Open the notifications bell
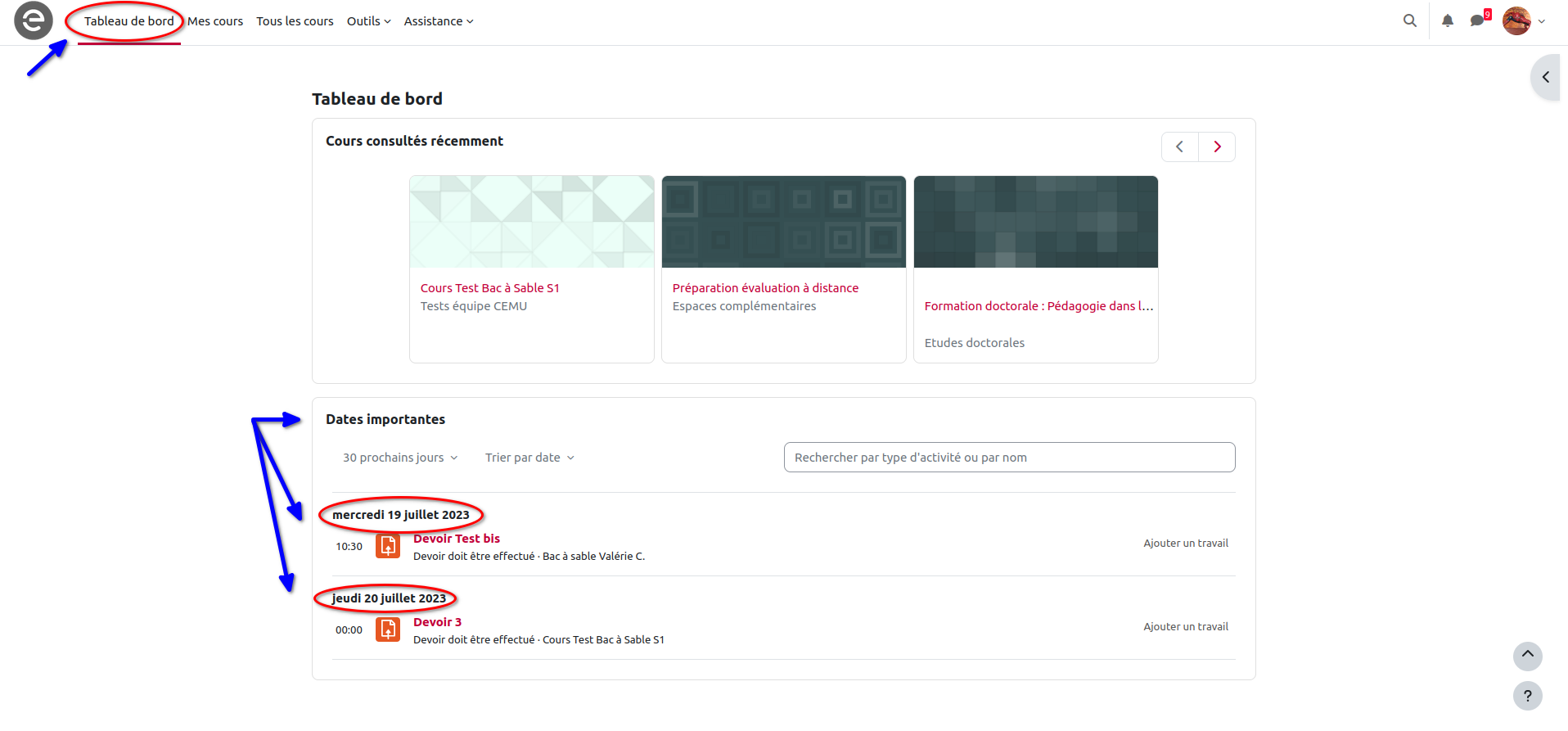This screenshot has width=1568, height=731. tap(1447, 21)
